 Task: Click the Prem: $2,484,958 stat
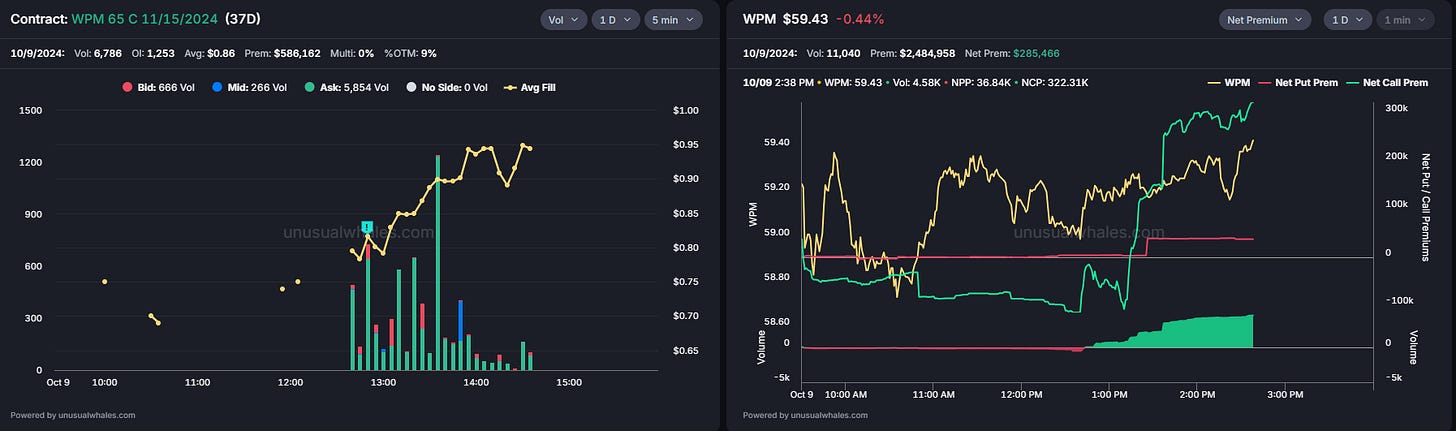[913, 53]
